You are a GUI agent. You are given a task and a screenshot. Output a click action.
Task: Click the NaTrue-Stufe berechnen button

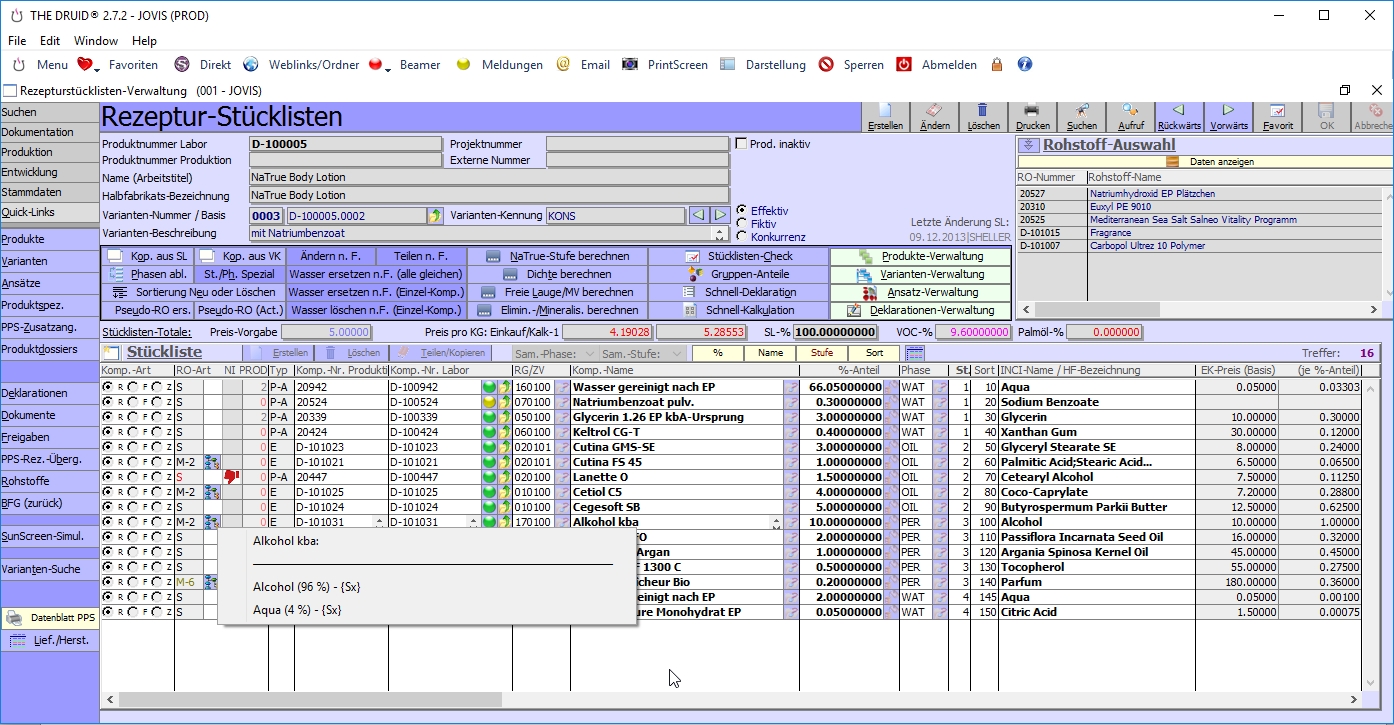click(559, 256)
